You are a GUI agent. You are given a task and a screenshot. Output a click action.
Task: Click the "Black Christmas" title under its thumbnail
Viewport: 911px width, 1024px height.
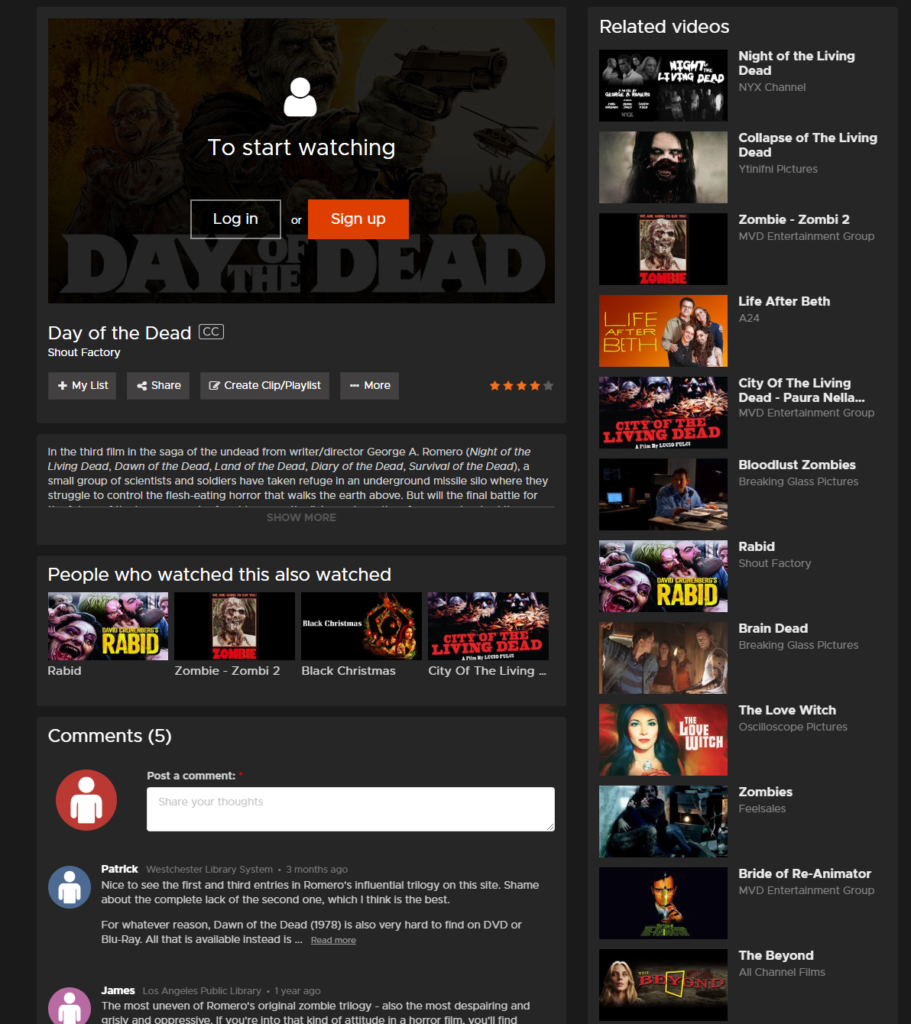348,671
